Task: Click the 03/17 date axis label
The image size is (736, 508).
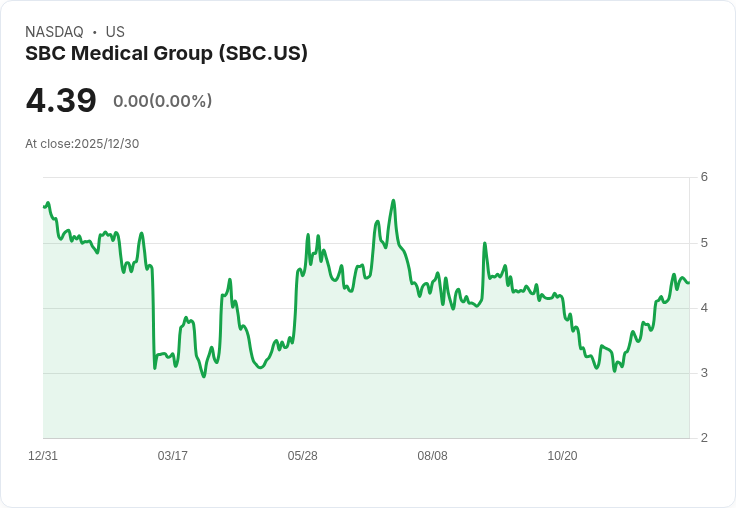Action: [x=172, y=456]
